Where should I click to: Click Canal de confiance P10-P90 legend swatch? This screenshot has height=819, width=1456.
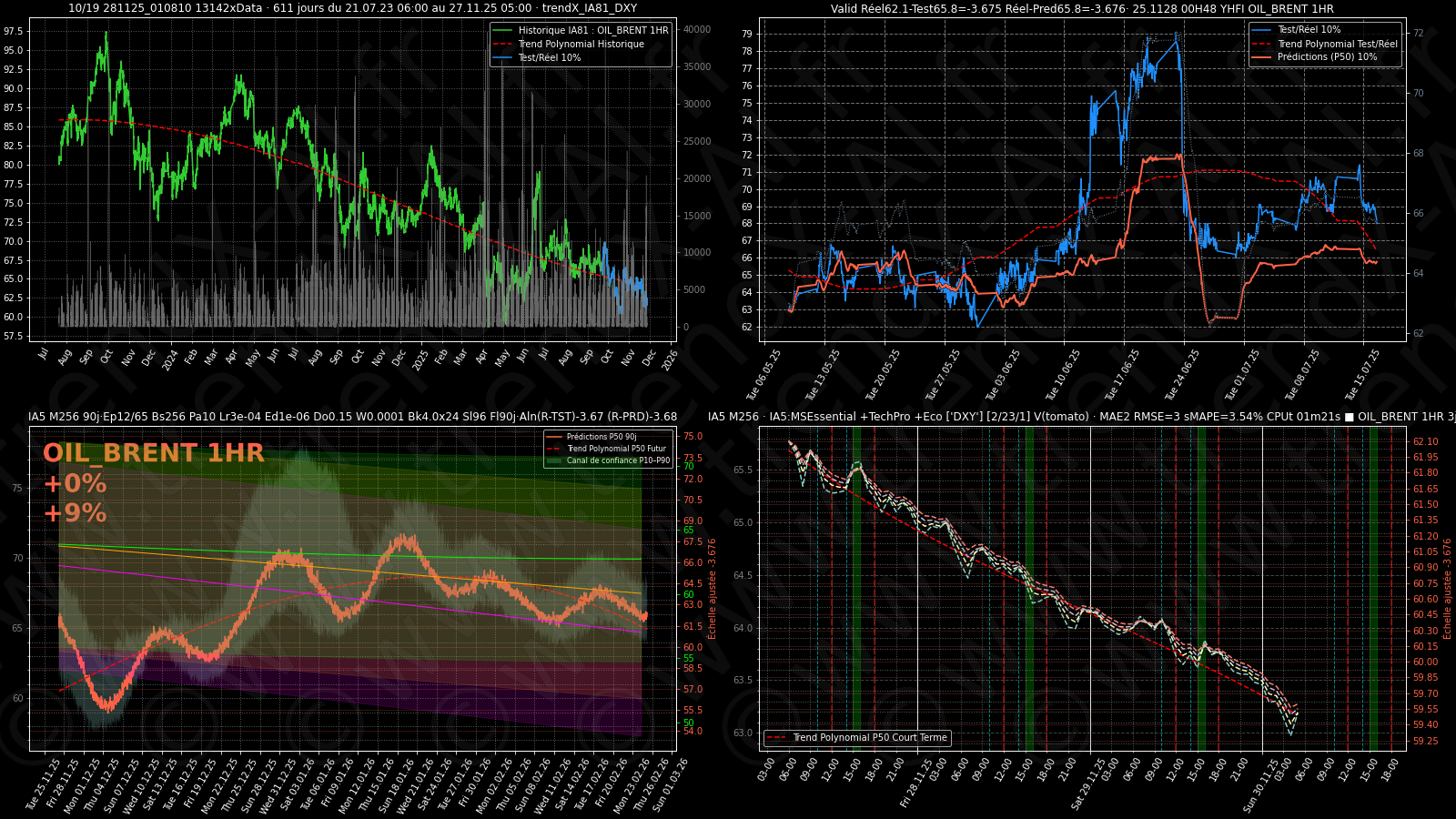tap(553, 460)
